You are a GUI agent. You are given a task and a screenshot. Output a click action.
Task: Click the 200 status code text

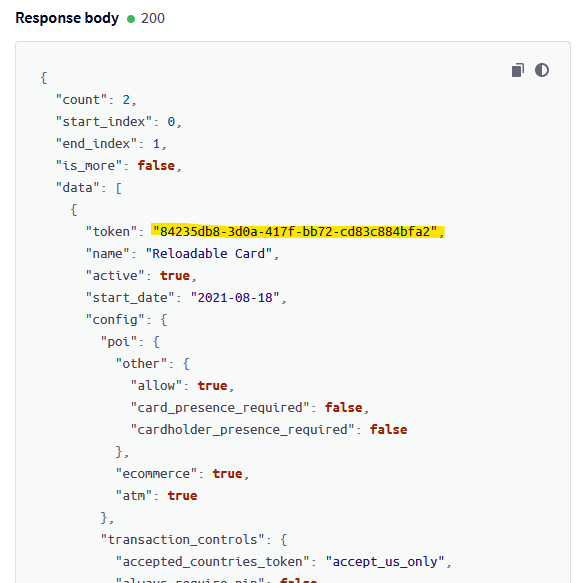153,18
